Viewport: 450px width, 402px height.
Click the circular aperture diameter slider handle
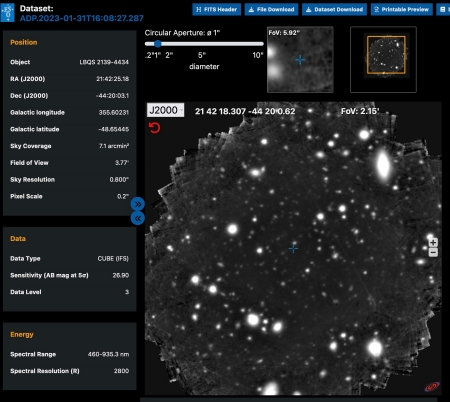(x=158, y=44)
